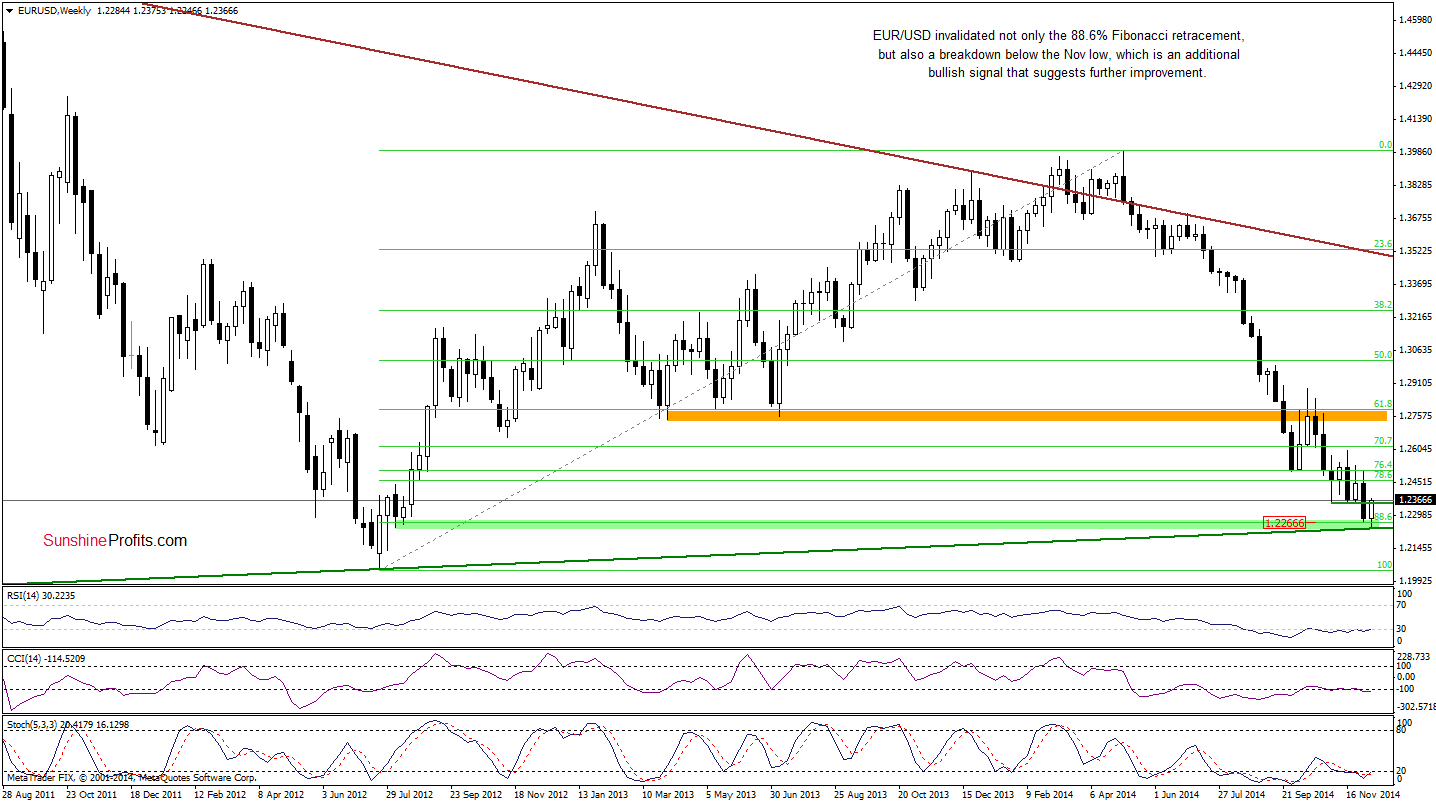Select the 76.4 Fibonacci level label
The height and width of the screenshot is (803, 1436).
[x=1383, y=465]
